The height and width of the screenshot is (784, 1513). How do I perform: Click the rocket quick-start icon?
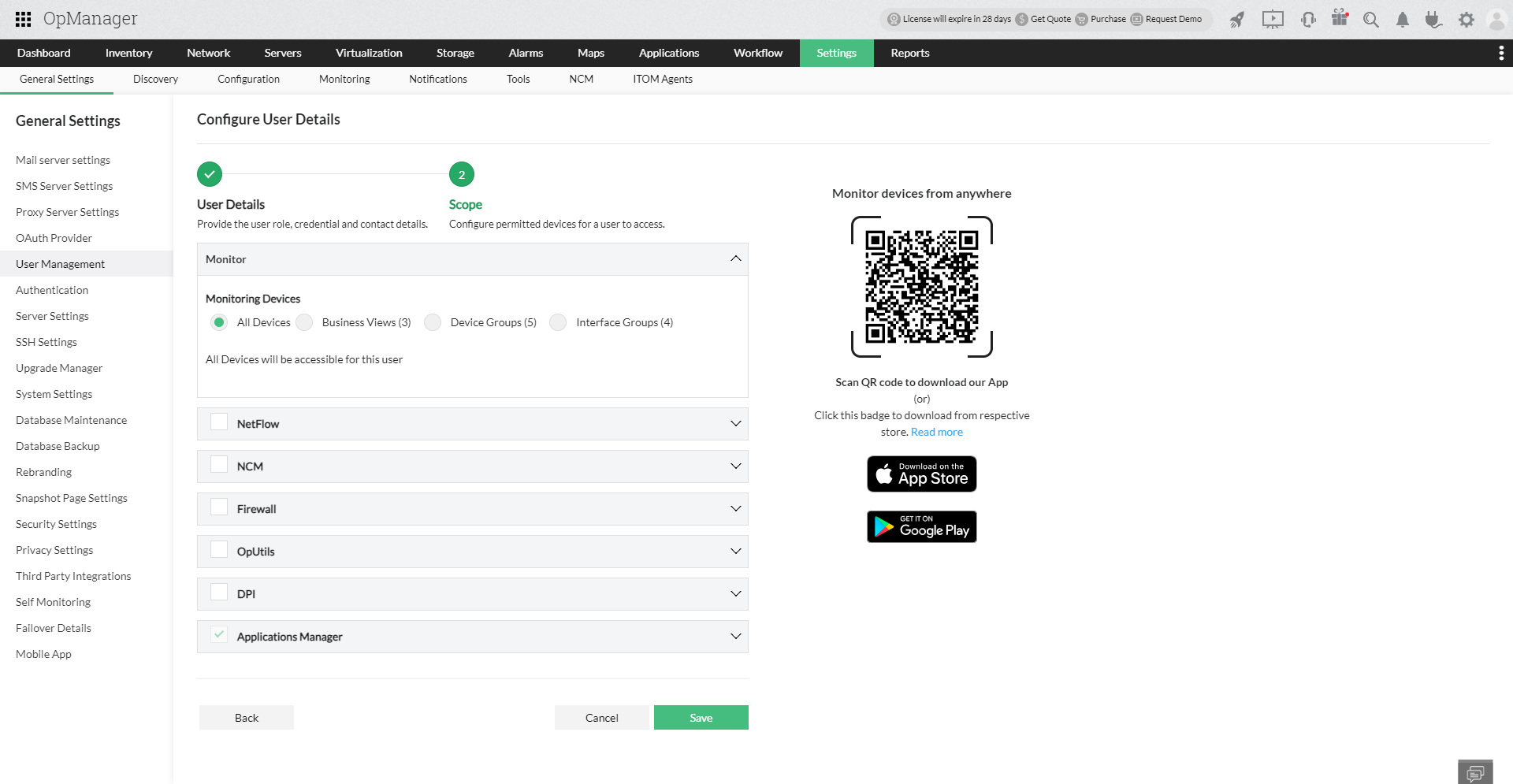pos(1237,20)
